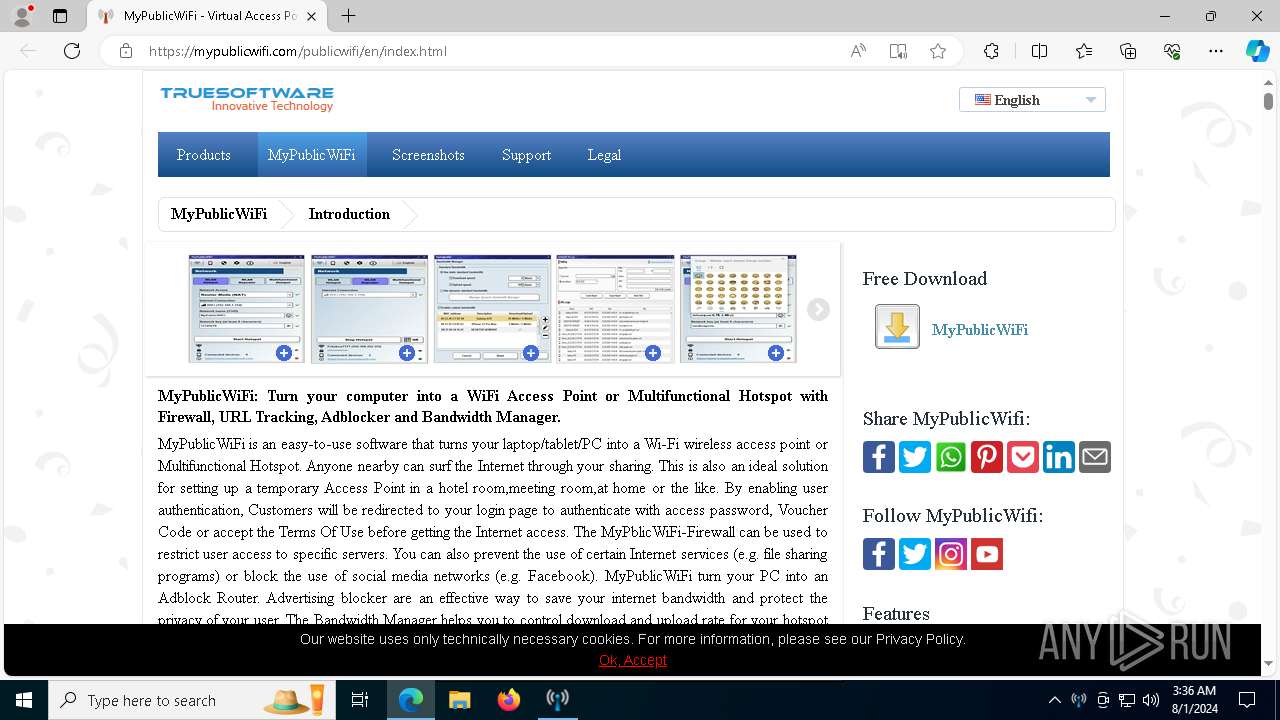Image resolution: width=1280 pixels, height=720 pixels.
Task: Share on Facebook under Share MyPublicWifi
Action: tap(879, 457)
